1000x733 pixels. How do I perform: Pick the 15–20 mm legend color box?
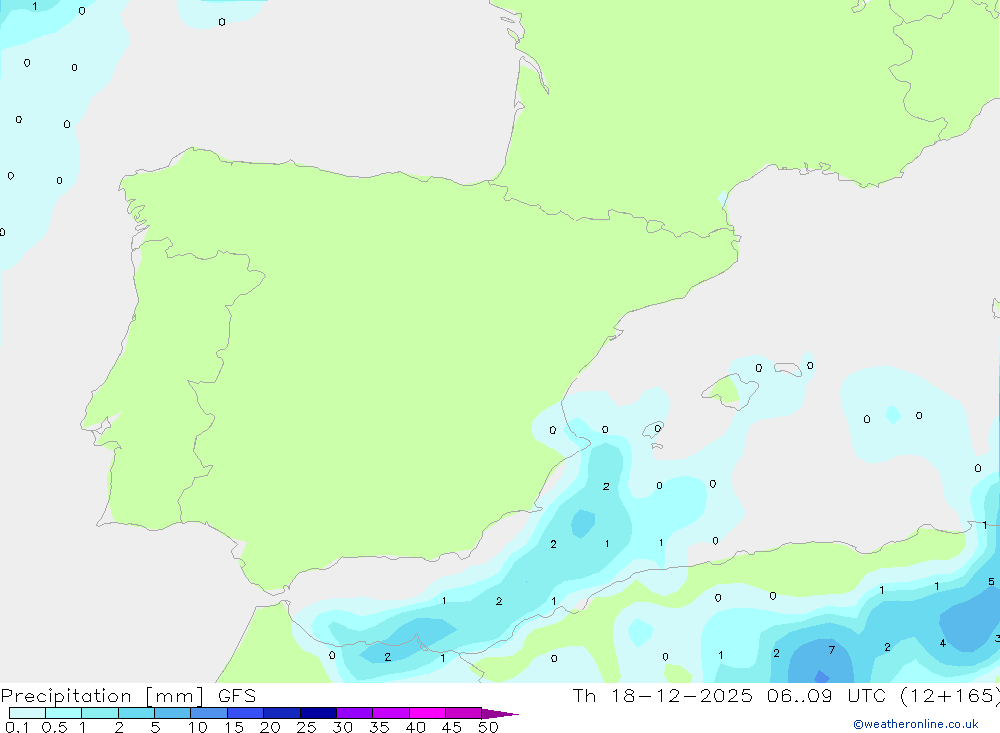coord(245,713)
